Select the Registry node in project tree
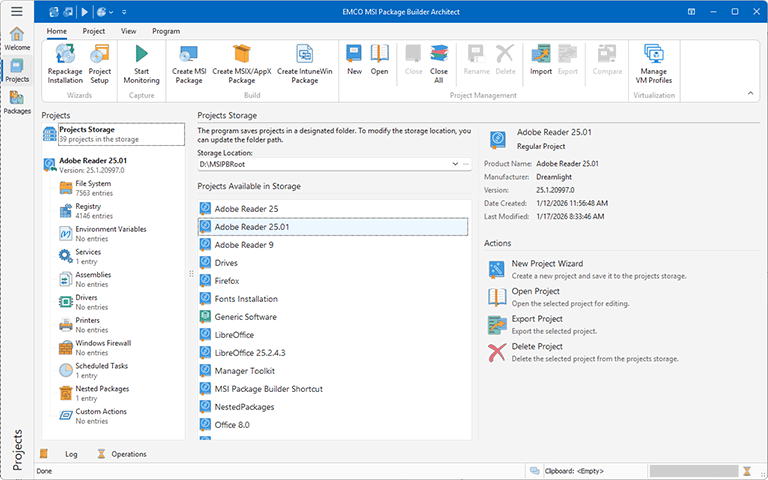Viewport: 768px width, 480px height. 88,206
